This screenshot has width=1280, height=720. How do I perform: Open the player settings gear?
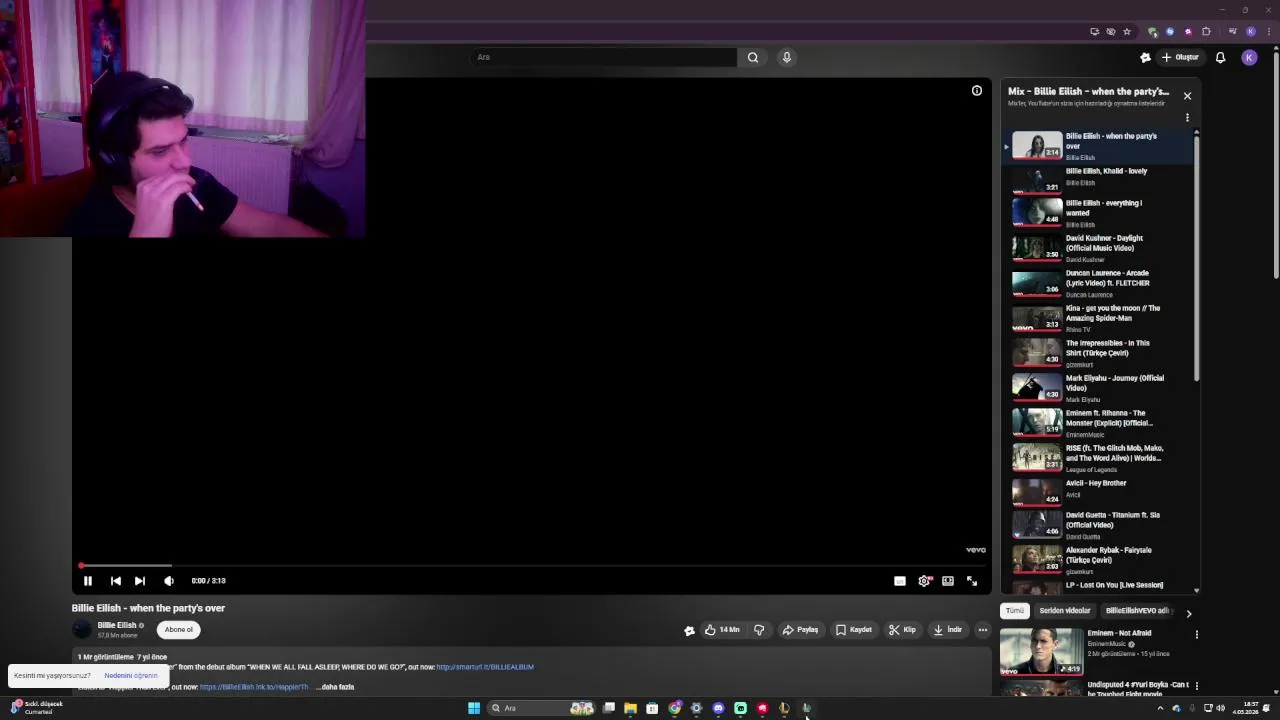tap(924, 581)
